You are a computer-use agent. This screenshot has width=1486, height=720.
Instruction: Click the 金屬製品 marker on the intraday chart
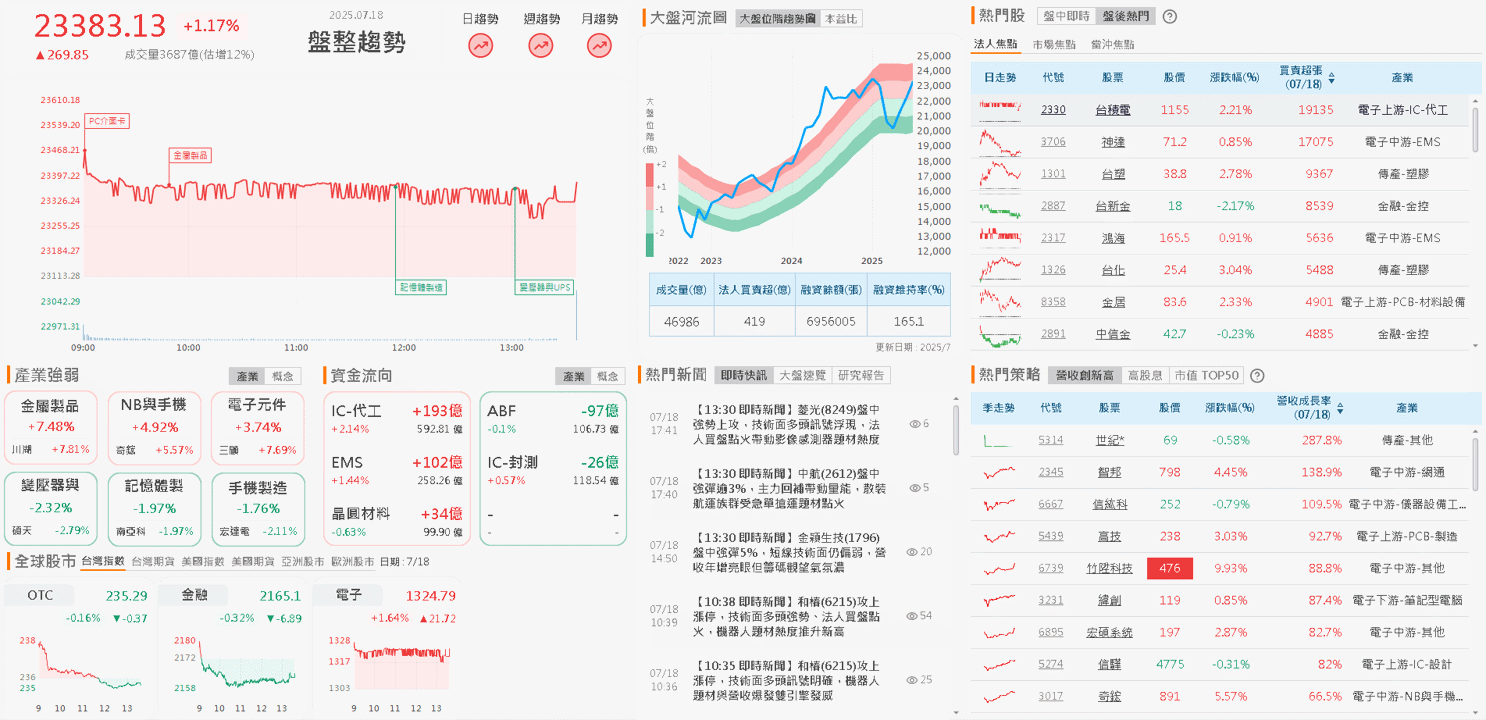click(189, 155)
